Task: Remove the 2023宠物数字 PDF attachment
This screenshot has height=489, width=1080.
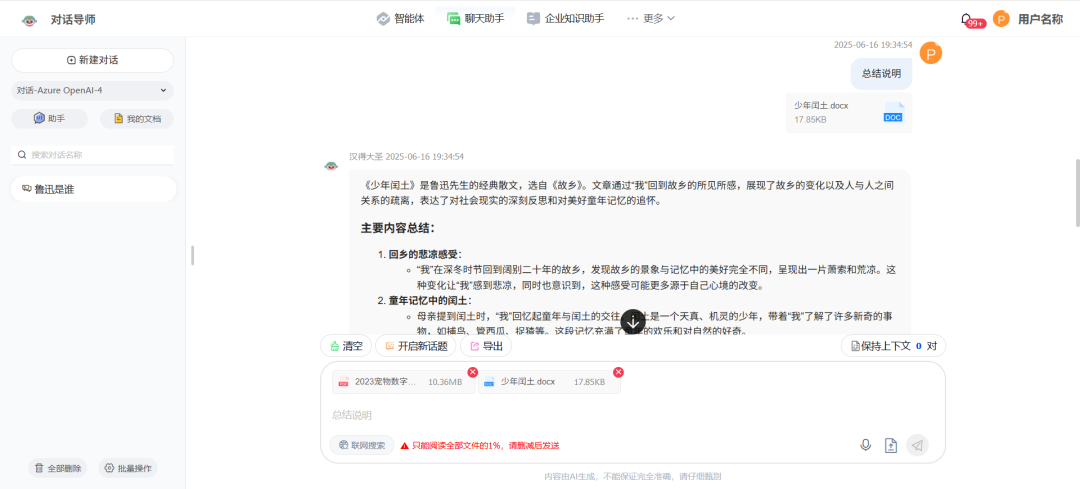Action: point(473,372)
